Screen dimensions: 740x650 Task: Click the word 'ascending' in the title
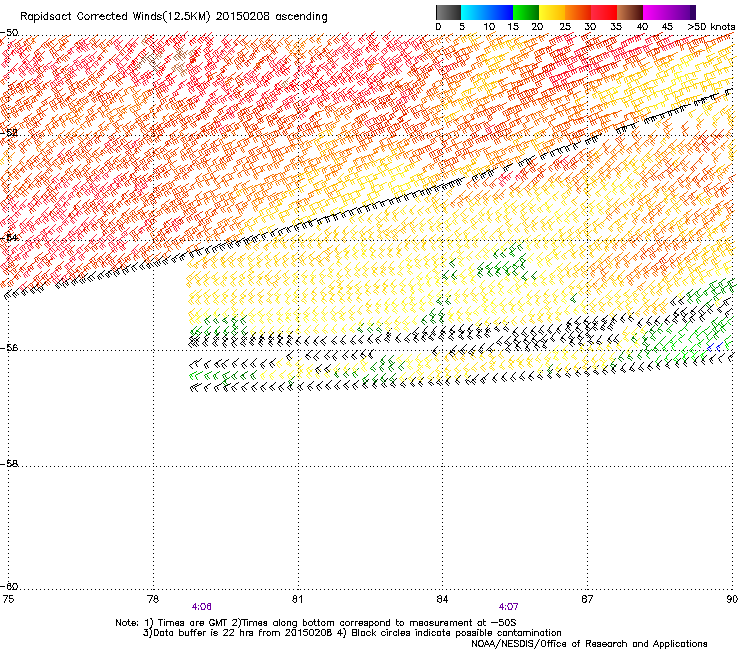click(301, 17)
